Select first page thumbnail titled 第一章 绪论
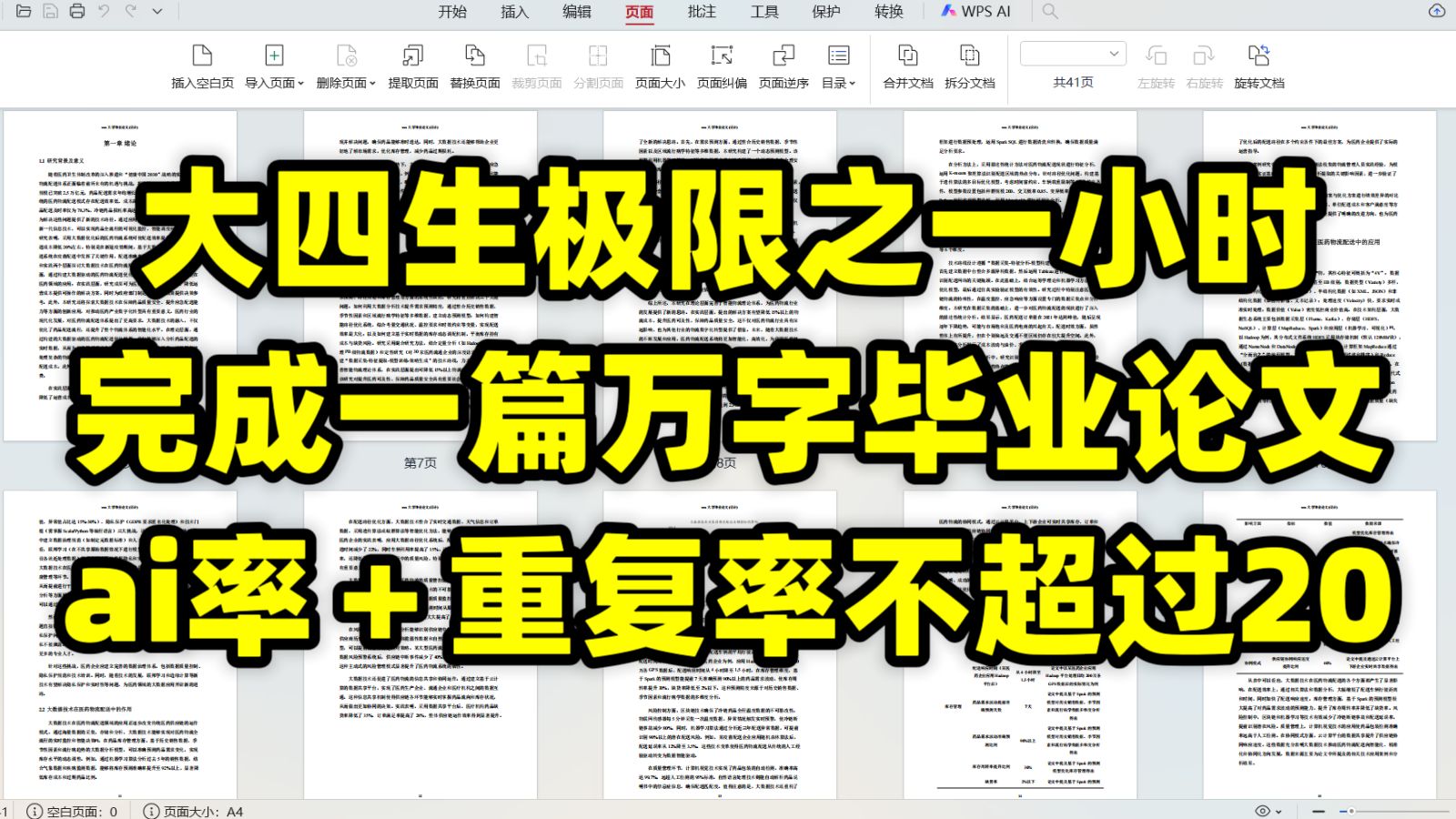The width and height of the screenshot is (1456, 819). 120,276
